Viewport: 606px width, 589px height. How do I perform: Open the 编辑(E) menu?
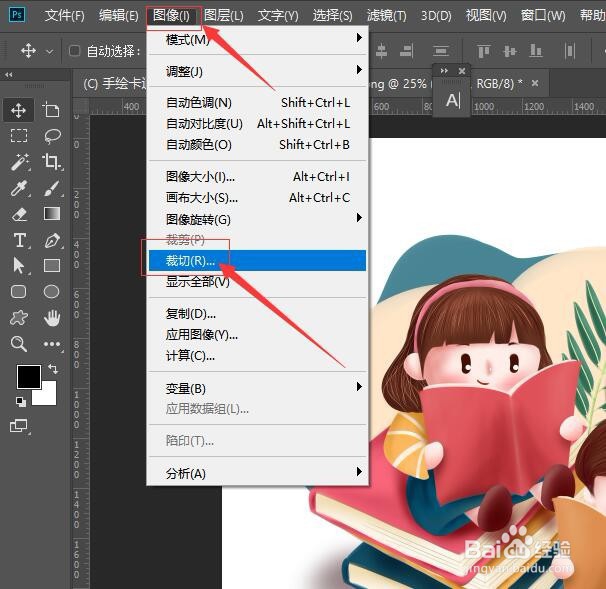118,15
